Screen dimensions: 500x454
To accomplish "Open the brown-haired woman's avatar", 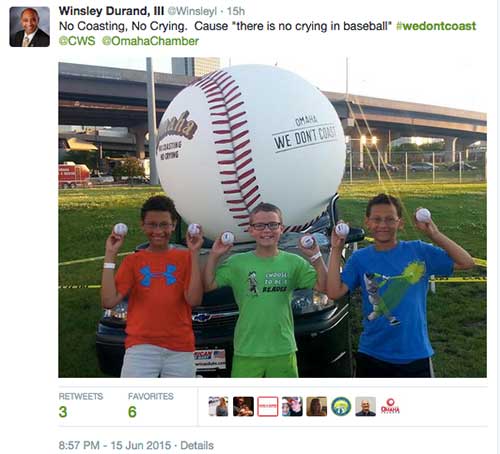I will [x=317, y=406].
